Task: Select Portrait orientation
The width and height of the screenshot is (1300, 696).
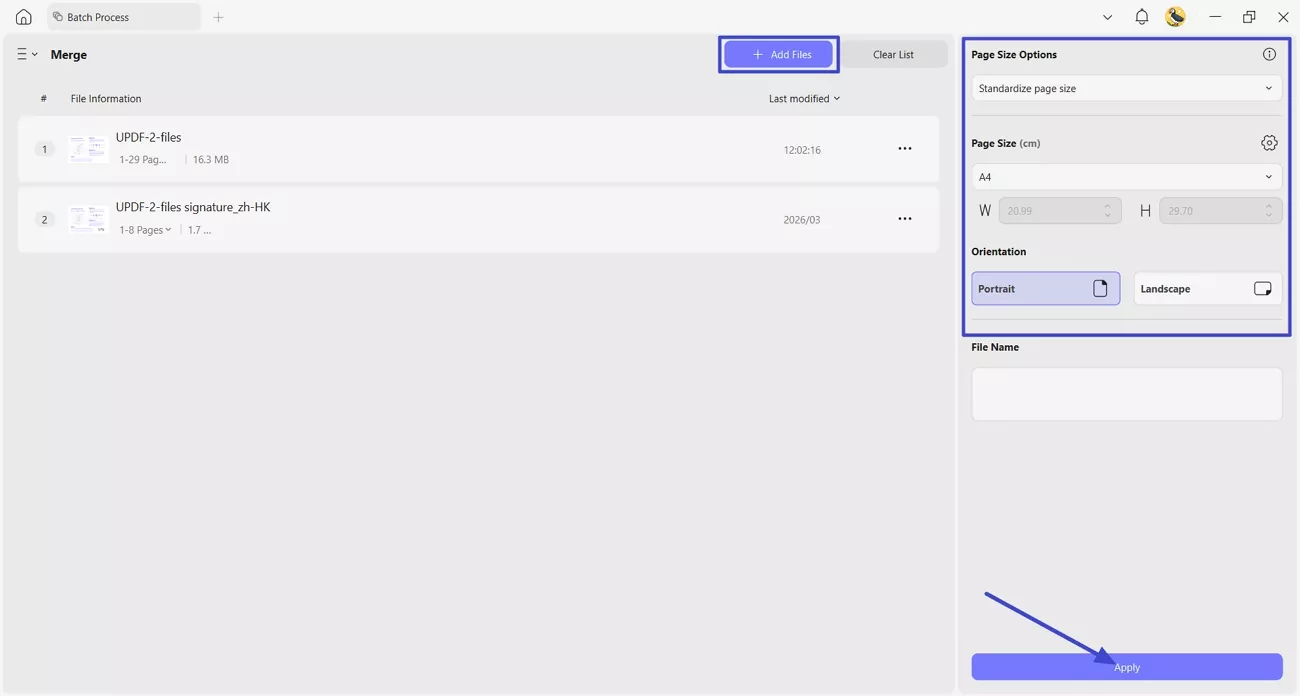Action: click(1045, 288)
